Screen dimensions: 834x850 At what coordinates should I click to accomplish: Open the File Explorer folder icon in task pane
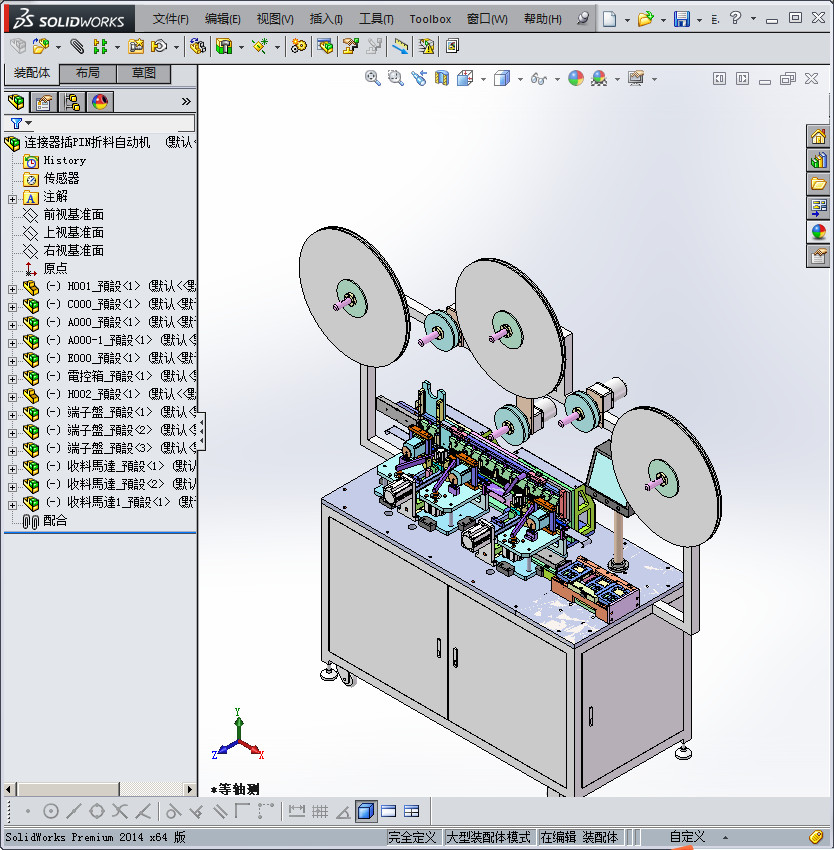[x=818, y=184]
